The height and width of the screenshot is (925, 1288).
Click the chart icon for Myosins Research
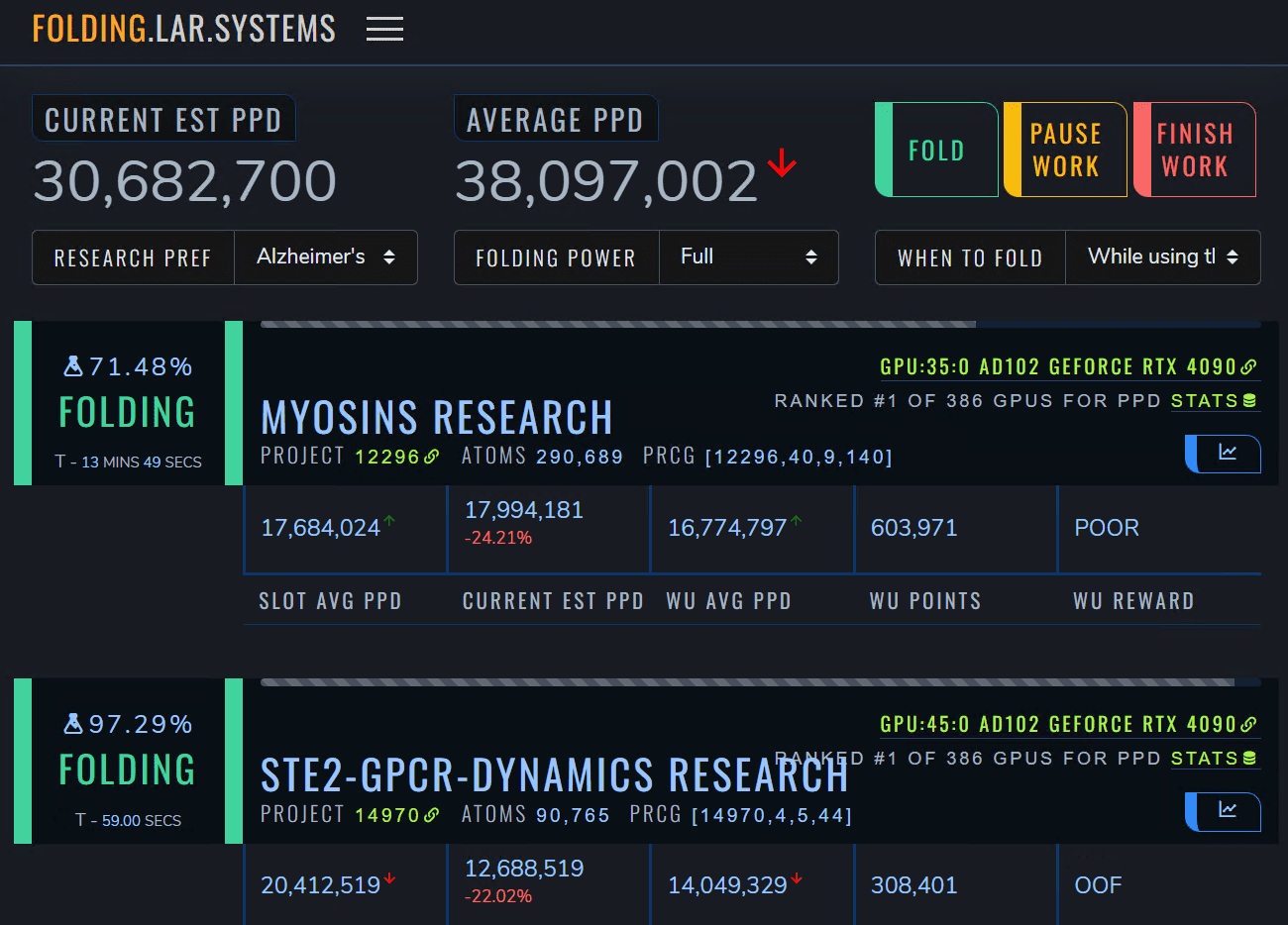(1227, 453)
